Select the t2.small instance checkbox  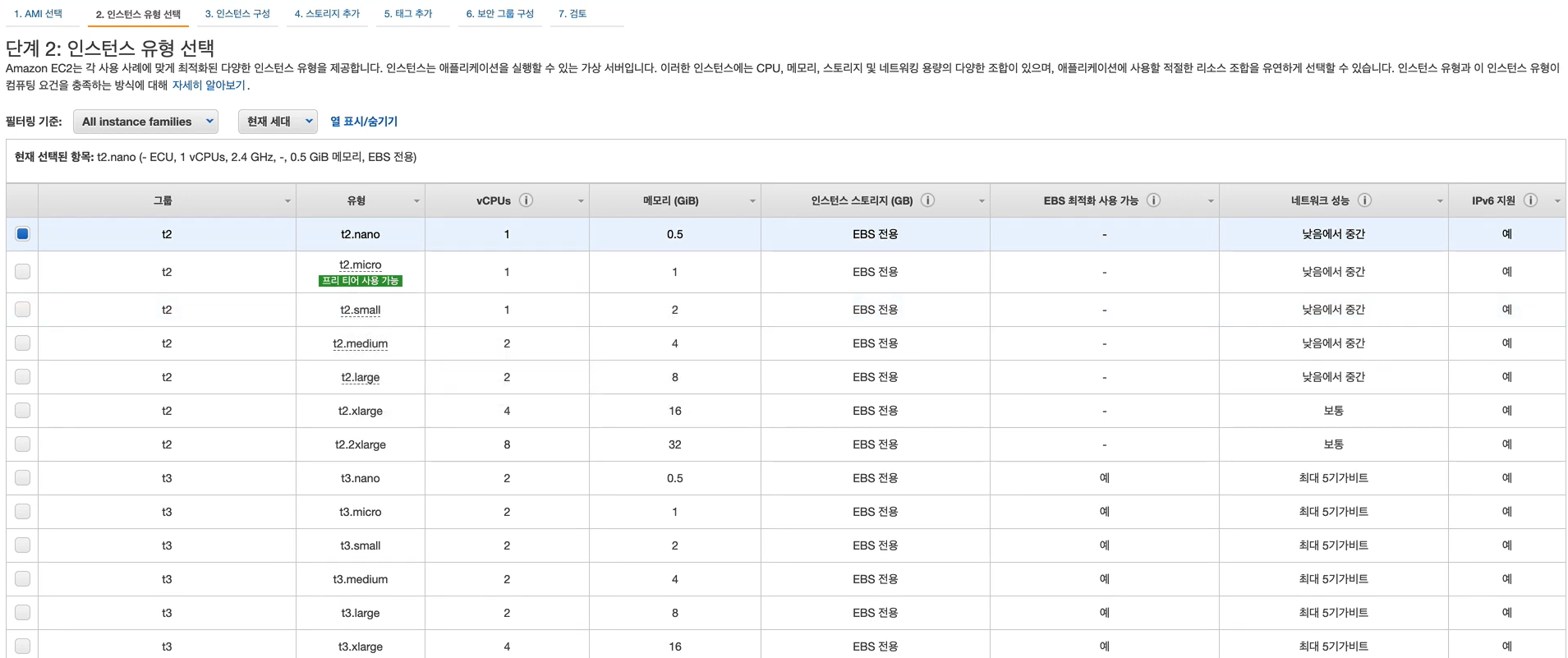point(23,310)
